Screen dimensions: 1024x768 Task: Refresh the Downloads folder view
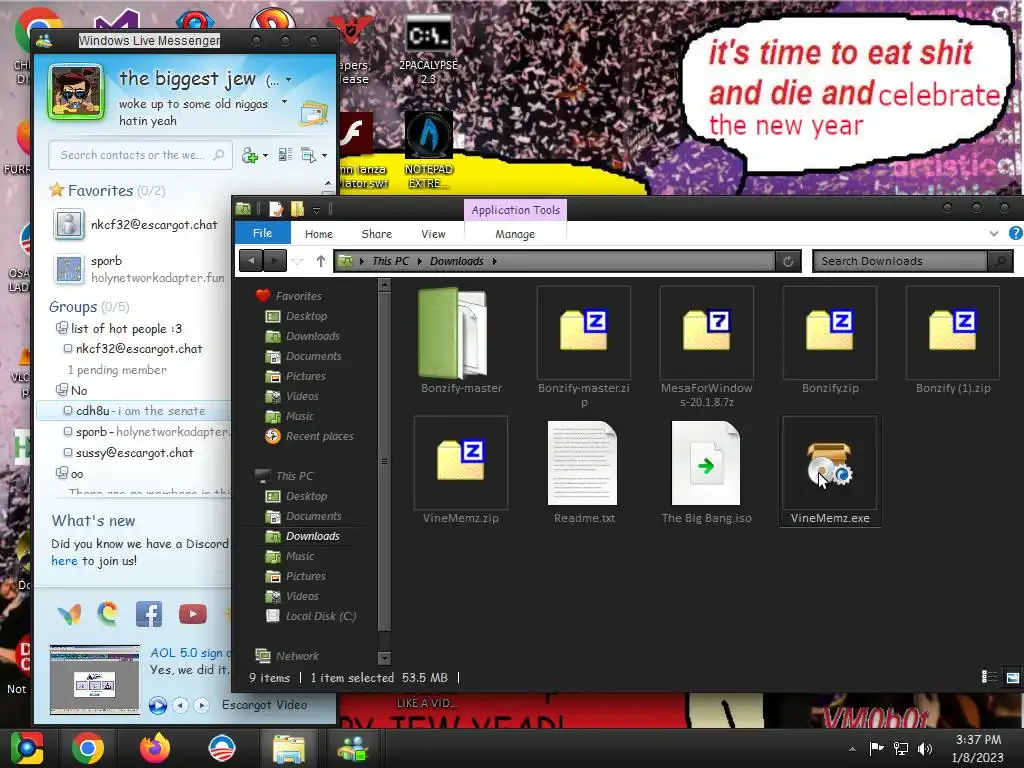point(788,261)
